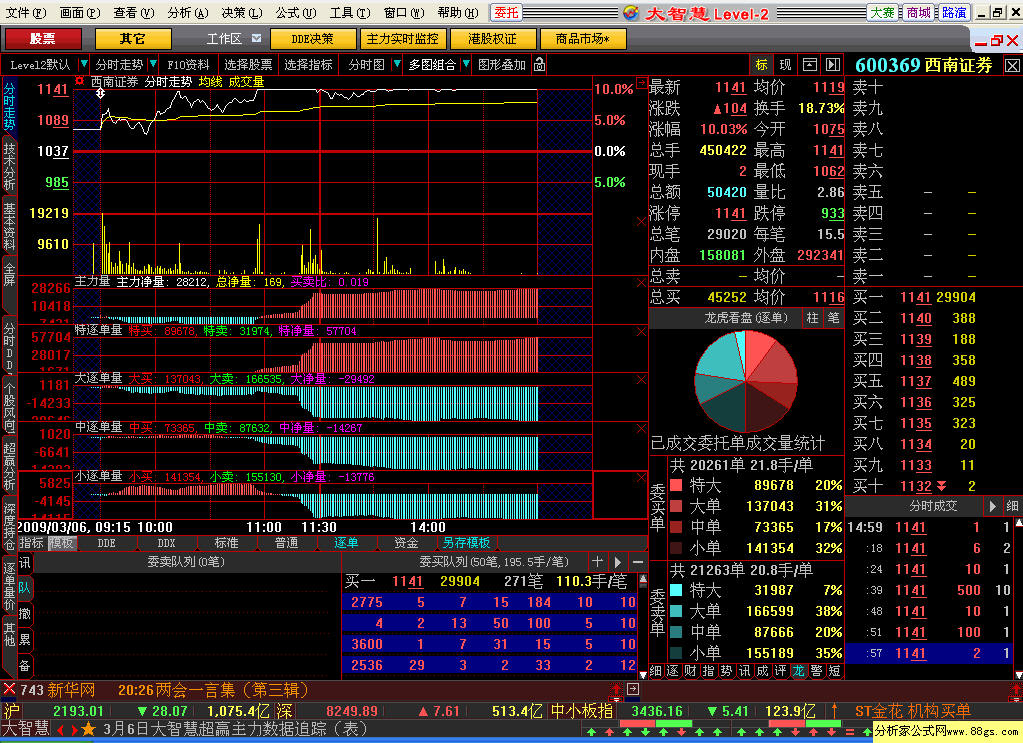This screenshot has width=1023, height=743.
Task: Switch pie view to 柱 mode
Action: click(x=812, y=318)
